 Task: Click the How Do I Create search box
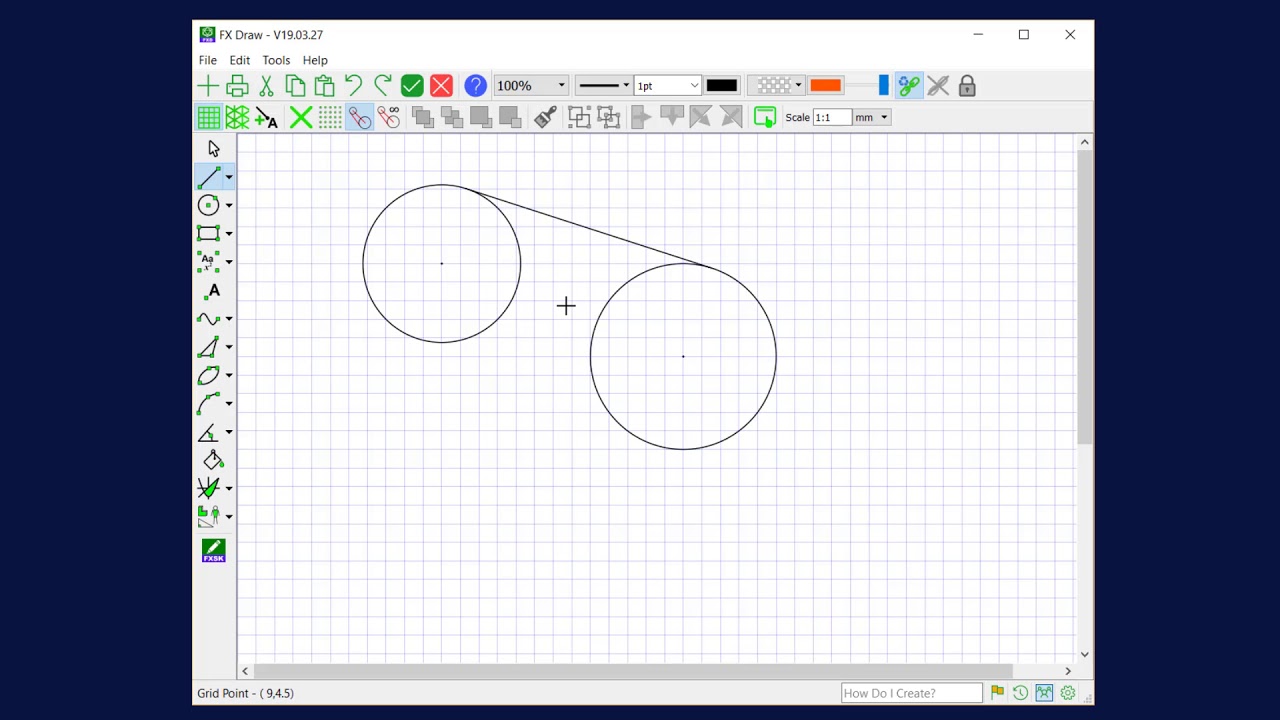point(912,693)
